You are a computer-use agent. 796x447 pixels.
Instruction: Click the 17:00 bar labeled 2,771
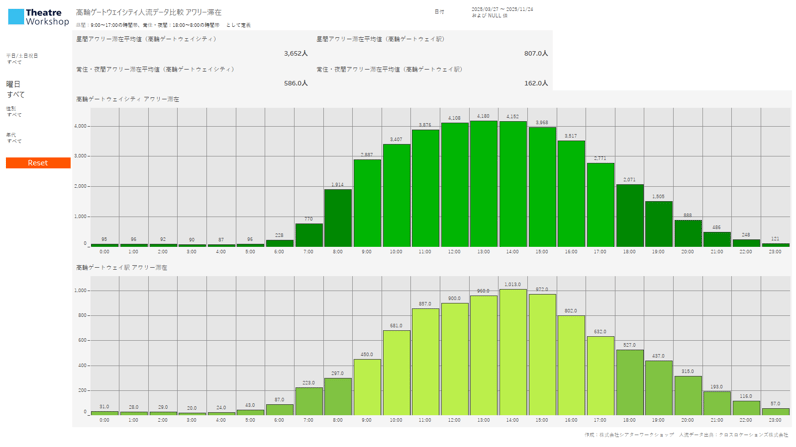(600, 205)
